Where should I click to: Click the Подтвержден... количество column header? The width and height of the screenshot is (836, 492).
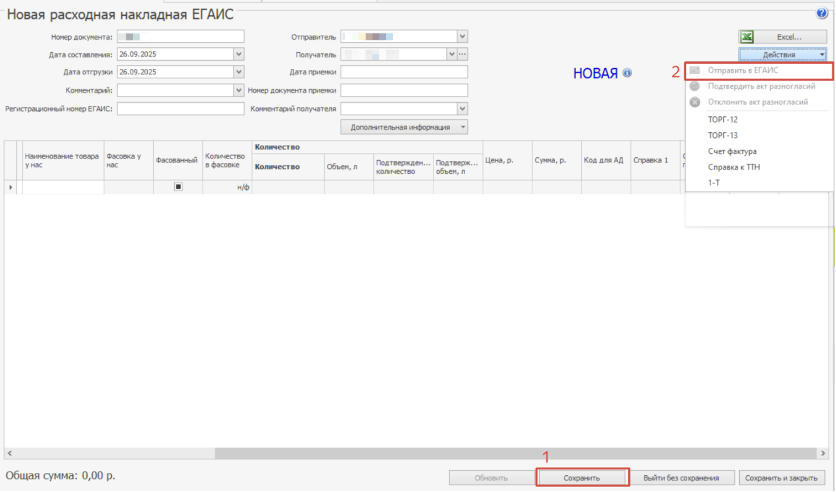pyautogui.click(x=403, y=167)
